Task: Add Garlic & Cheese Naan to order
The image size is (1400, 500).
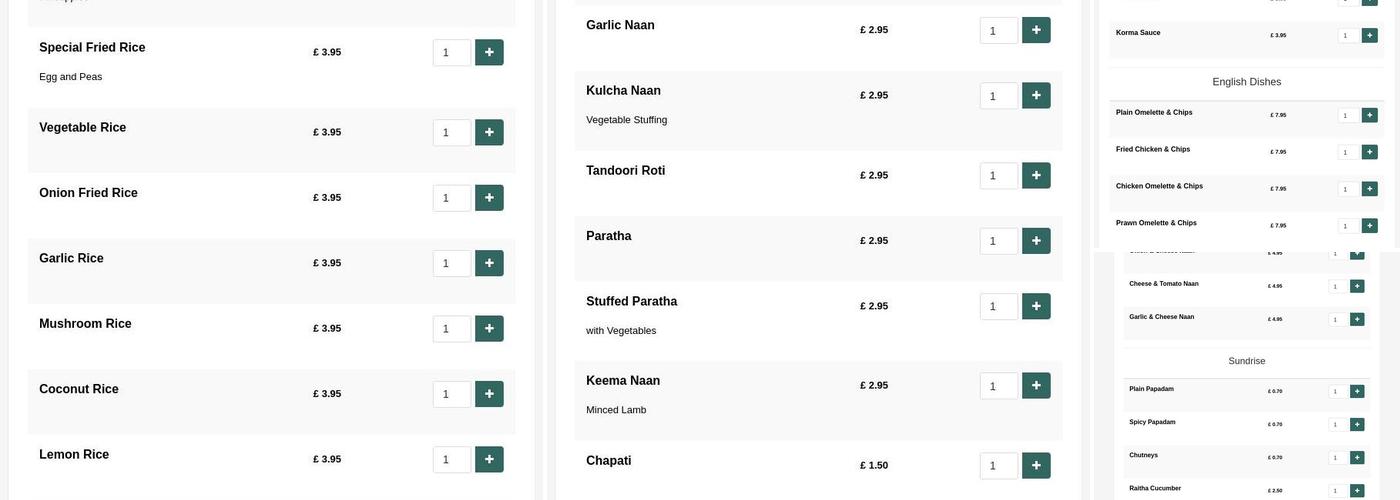Action: tap(1357, 319)
